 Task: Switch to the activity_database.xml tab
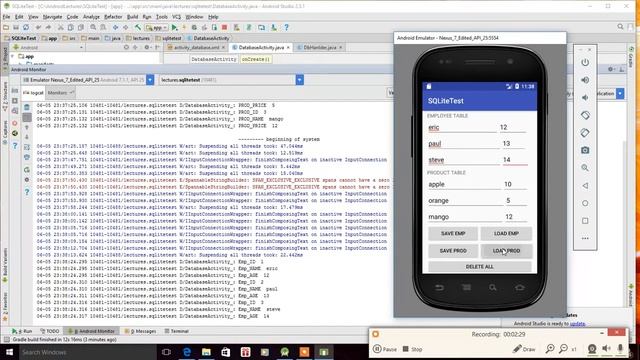tap(196, 48)
